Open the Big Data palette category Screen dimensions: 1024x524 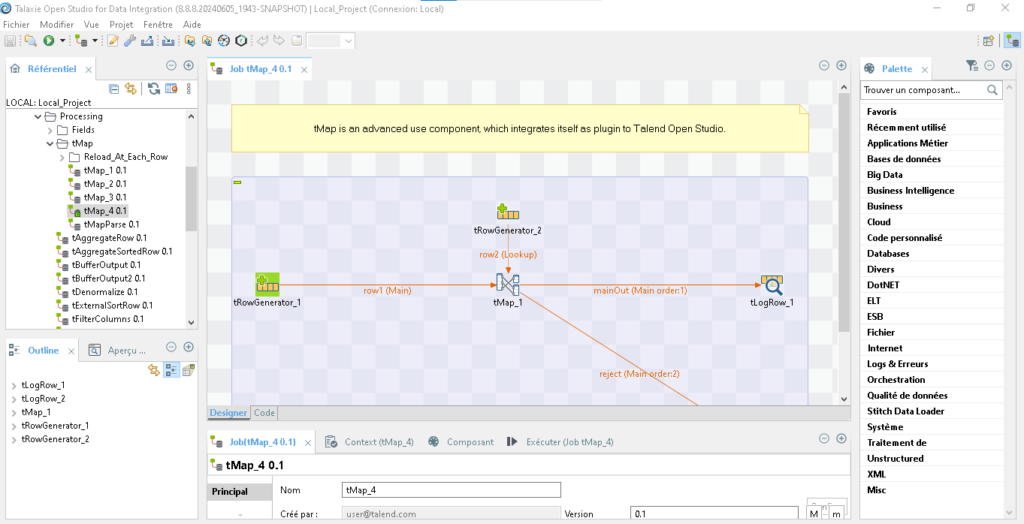tap(885, 175)
